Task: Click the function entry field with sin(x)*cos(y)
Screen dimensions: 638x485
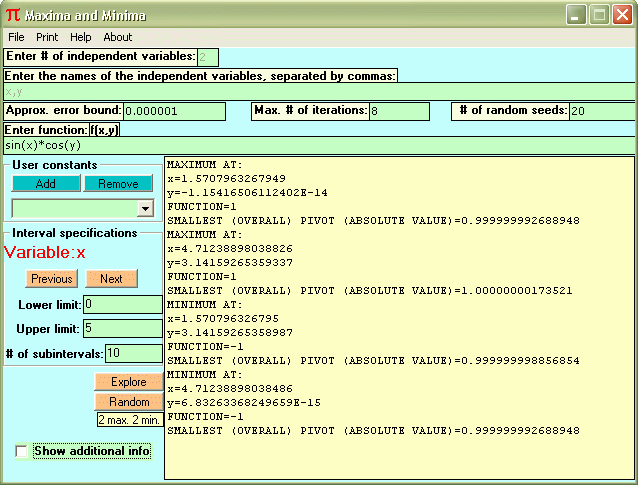Action: pos(320,146)
